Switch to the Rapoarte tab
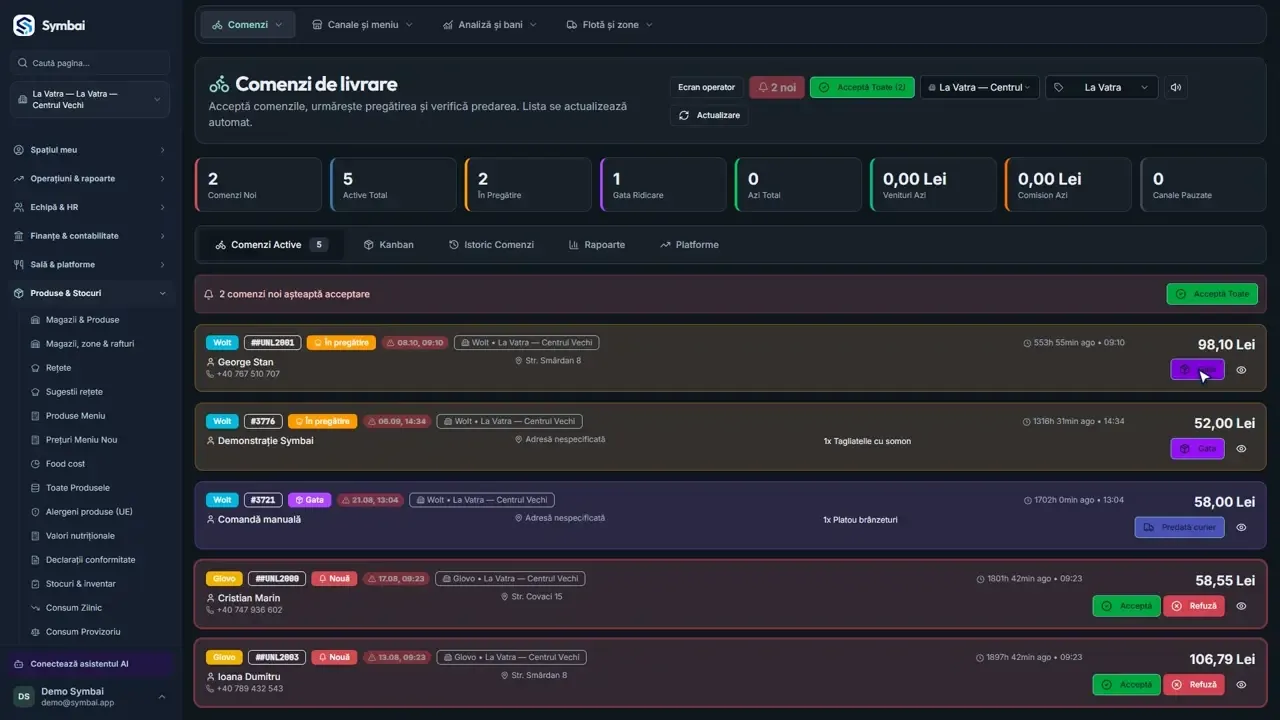The height and width of the screenshot is (720, 1280). (x=597, y=245)
